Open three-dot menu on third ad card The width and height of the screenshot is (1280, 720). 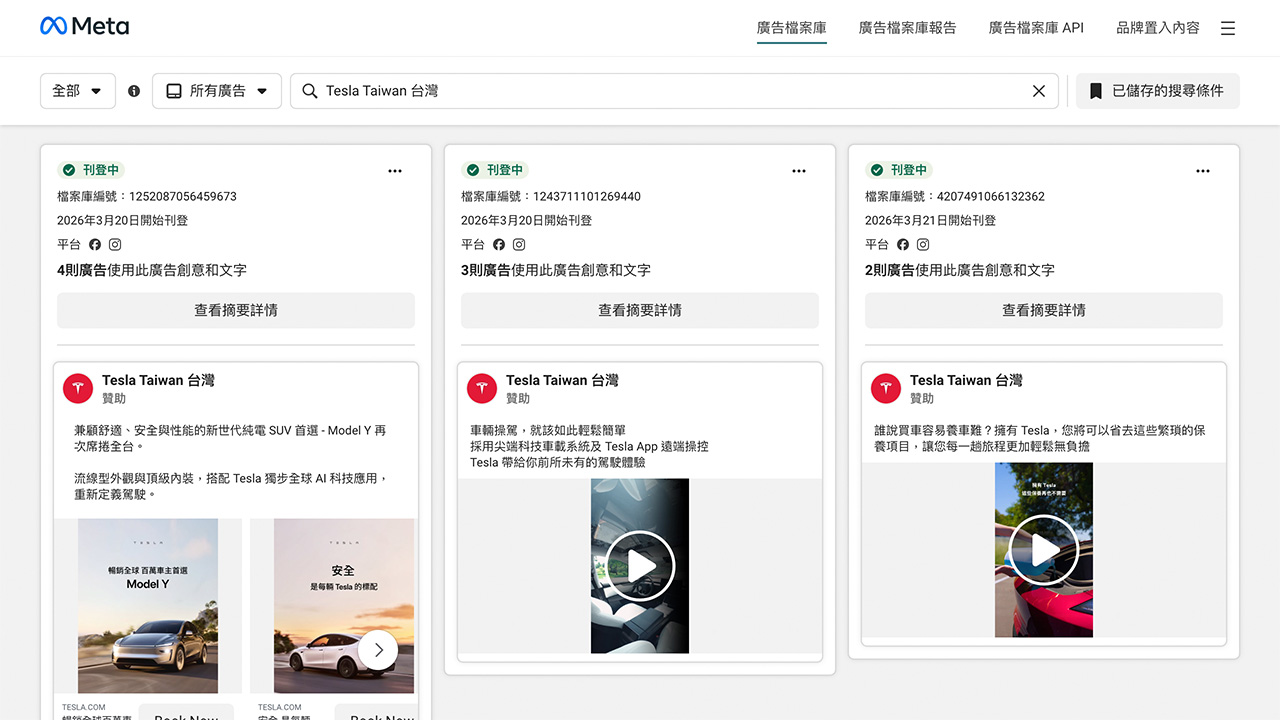click(x=1203, y=171)
